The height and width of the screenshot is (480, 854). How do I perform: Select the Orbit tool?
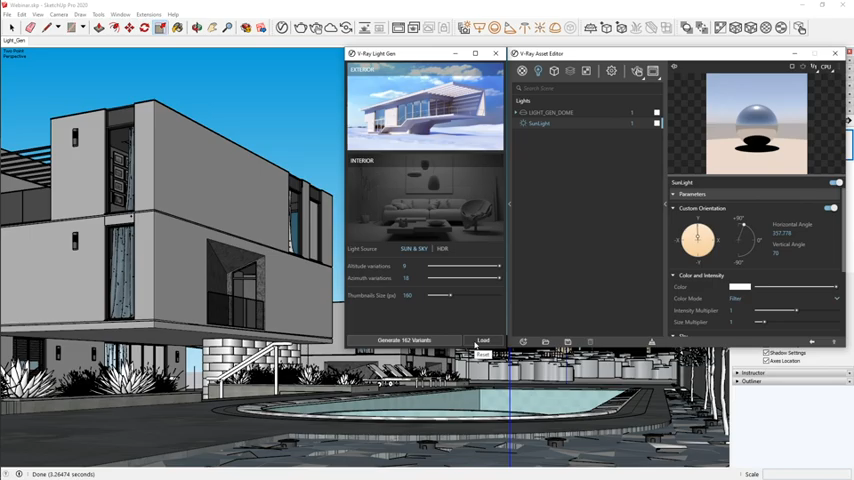[197, 27]
